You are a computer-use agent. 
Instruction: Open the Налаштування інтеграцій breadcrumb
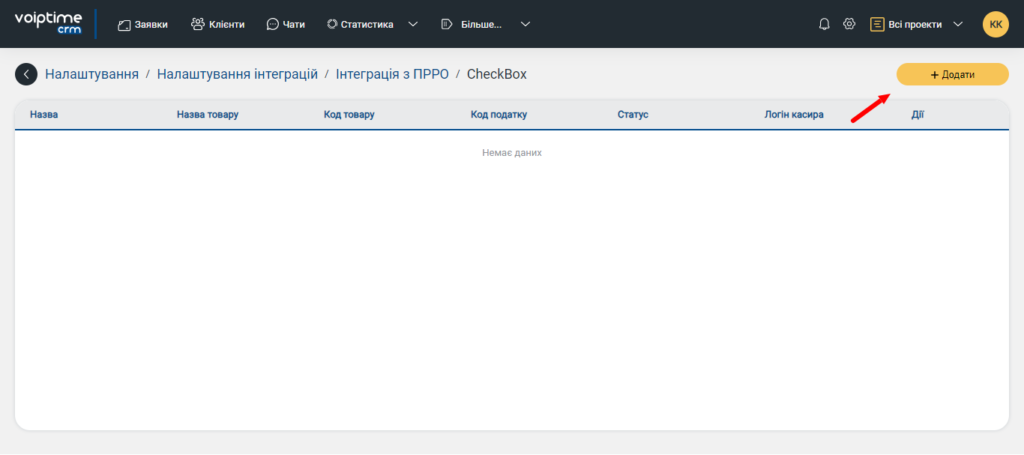coord(238,74)
